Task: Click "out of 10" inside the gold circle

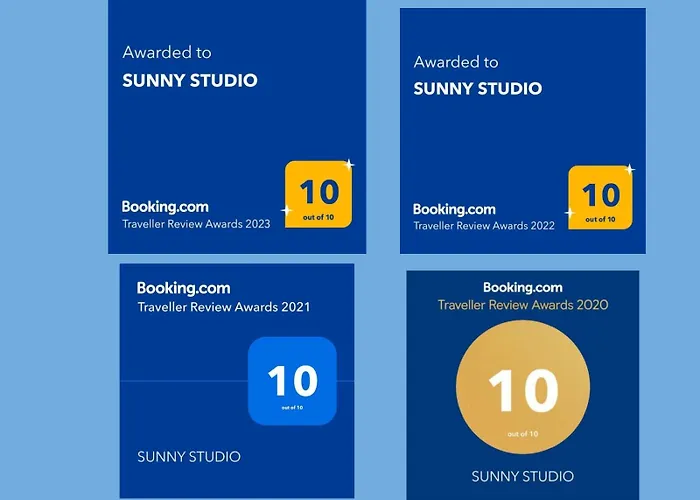Action: 522,434
